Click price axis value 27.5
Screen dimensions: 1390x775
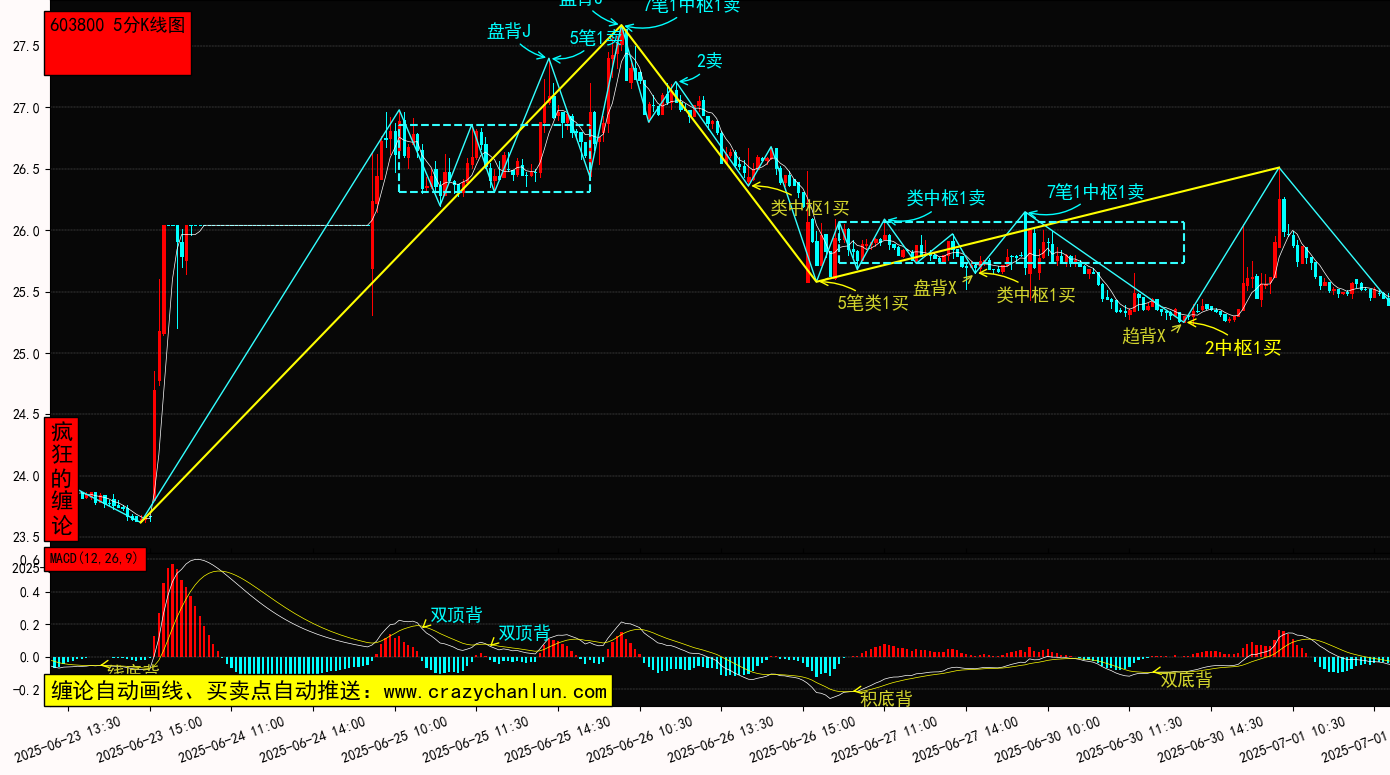(26, 46)
